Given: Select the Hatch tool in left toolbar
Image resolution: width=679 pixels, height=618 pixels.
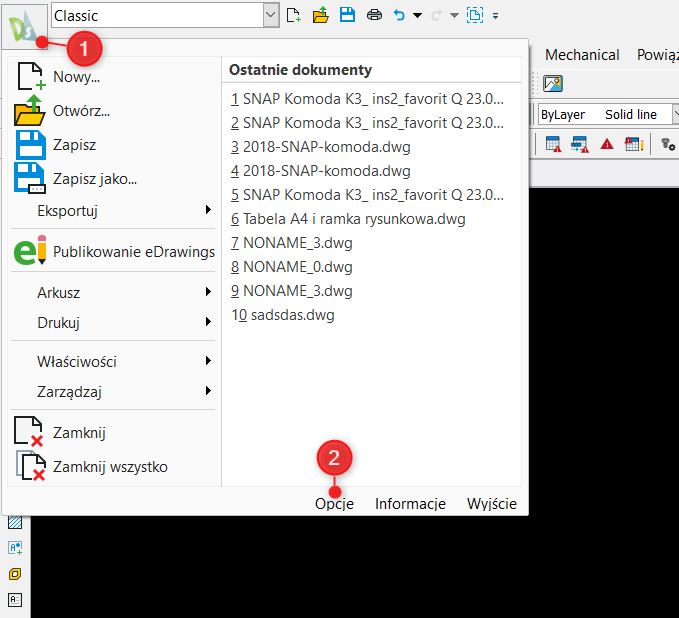Looking at the screenshot, I should (x=15, y=522).
